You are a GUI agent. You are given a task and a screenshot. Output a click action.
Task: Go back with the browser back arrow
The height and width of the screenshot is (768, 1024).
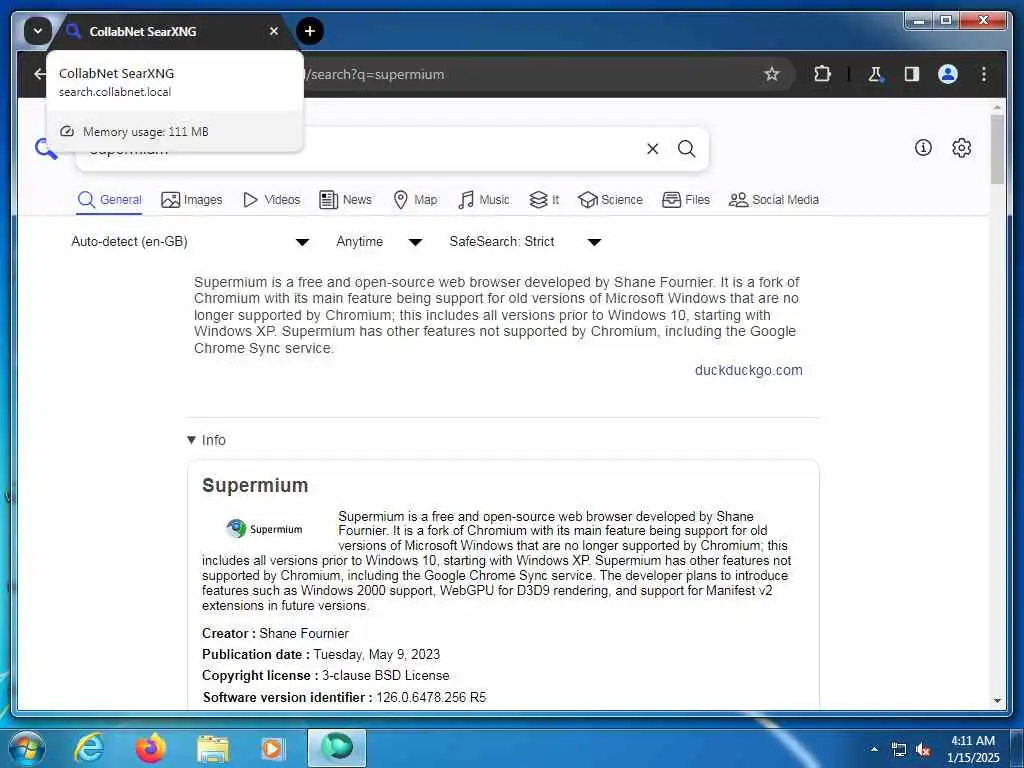[39, 74]
